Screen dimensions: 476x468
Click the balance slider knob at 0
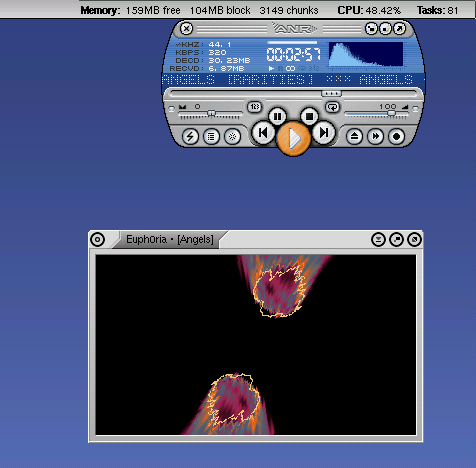click(211, 114)
